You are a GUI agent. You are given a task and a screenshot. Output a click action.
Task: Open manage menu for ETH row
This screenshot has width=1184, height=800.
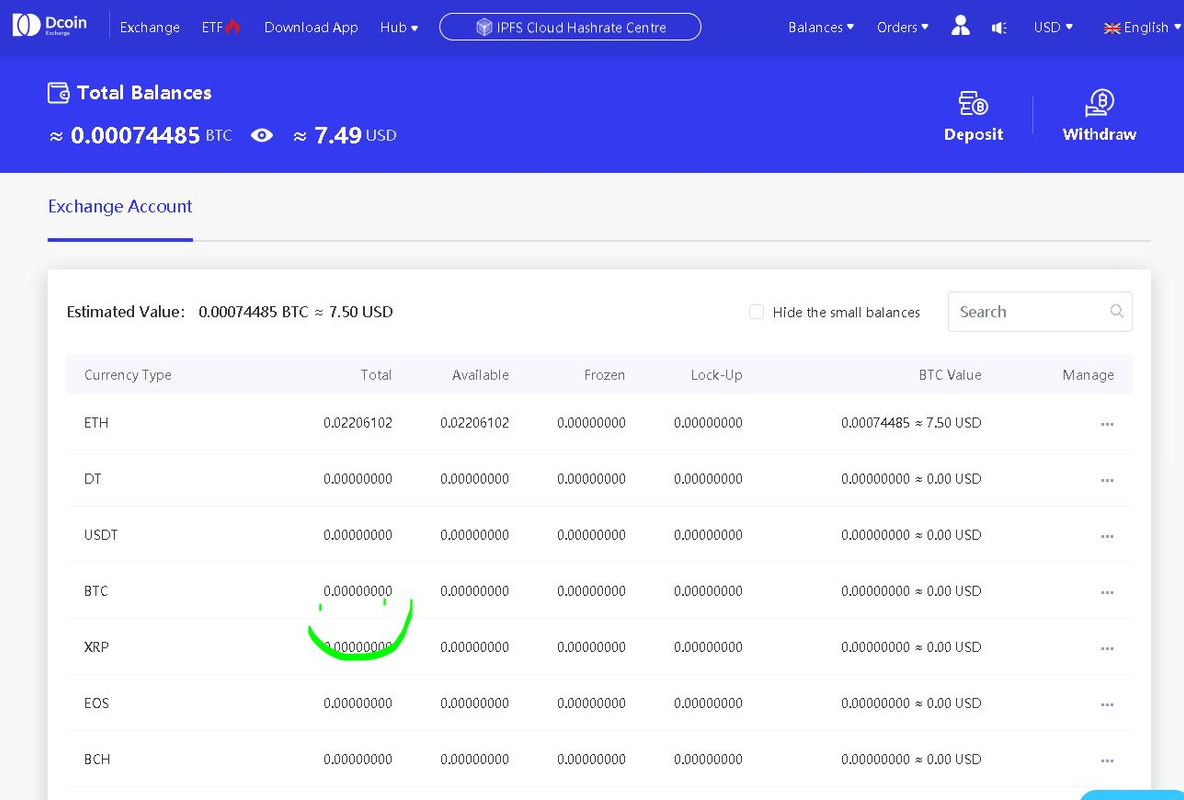[x=1107, y=424]
